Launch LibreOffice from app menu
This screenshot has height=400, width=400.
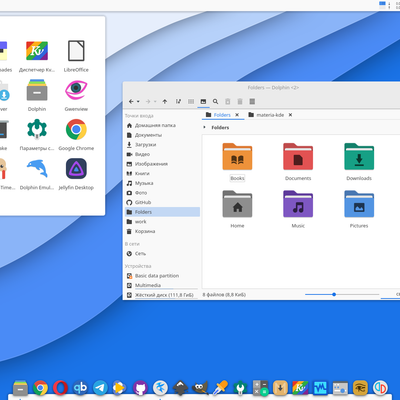76,56
